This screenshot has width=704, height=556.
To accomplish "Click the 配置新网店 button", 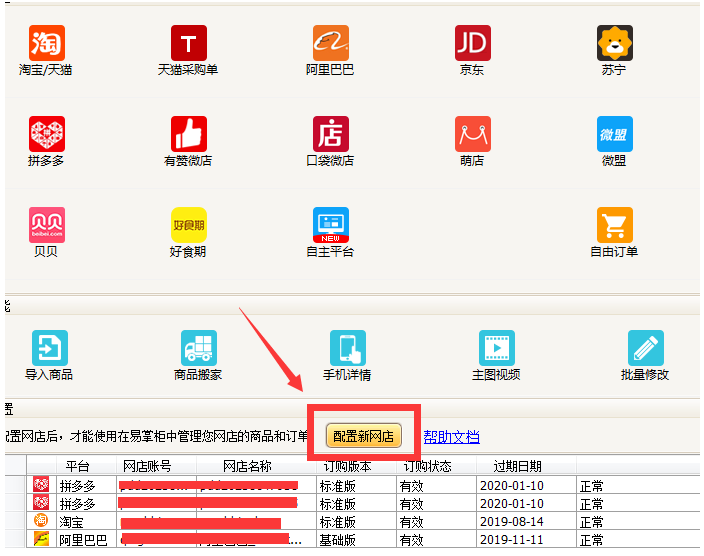I will tap(363, 436).
